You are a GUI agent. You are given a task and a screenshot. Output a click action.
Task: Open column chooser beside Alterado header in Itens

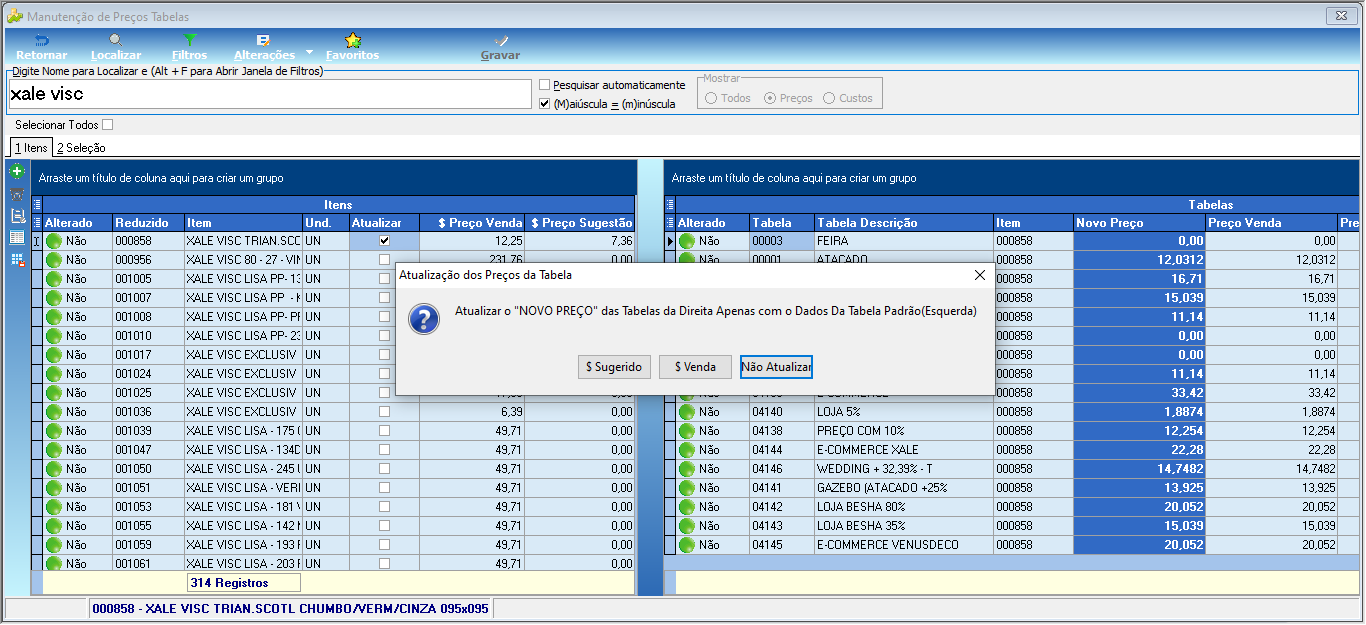37,223
